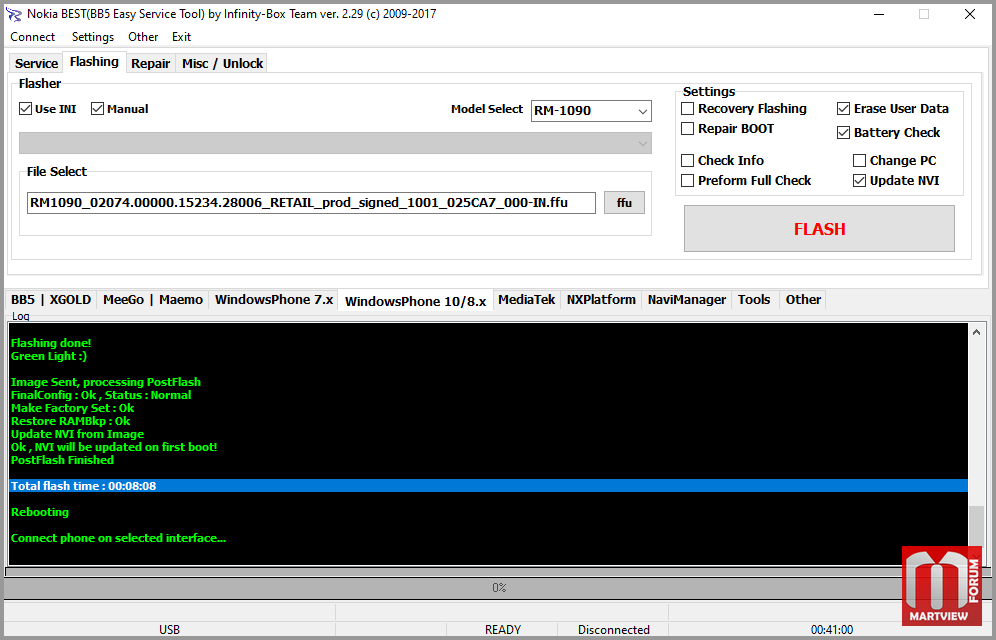
Task: Click the 0% progress bar
Action: coord(498,587)
